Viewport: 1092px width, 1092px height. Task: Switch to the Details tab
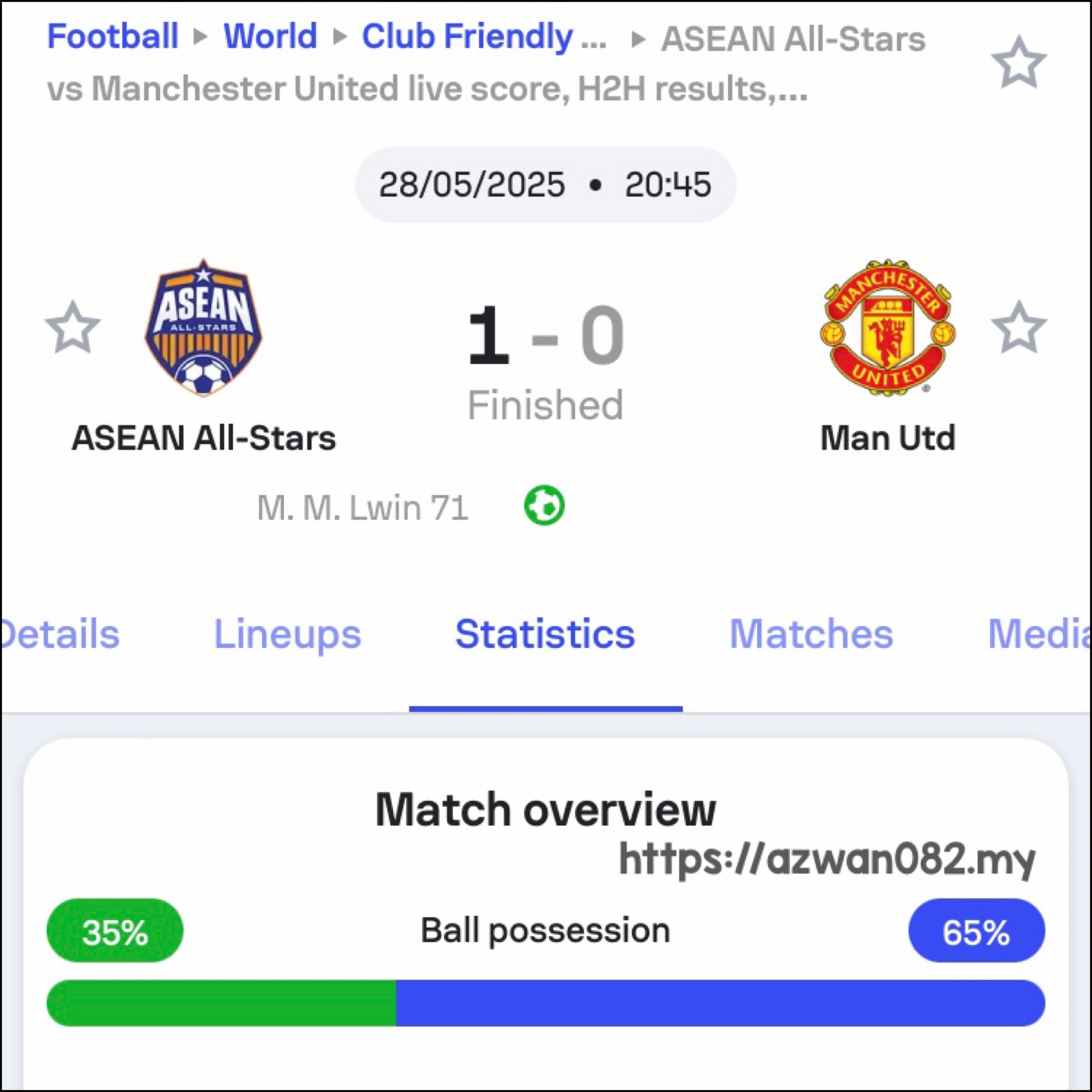click(x=59, y=635)
